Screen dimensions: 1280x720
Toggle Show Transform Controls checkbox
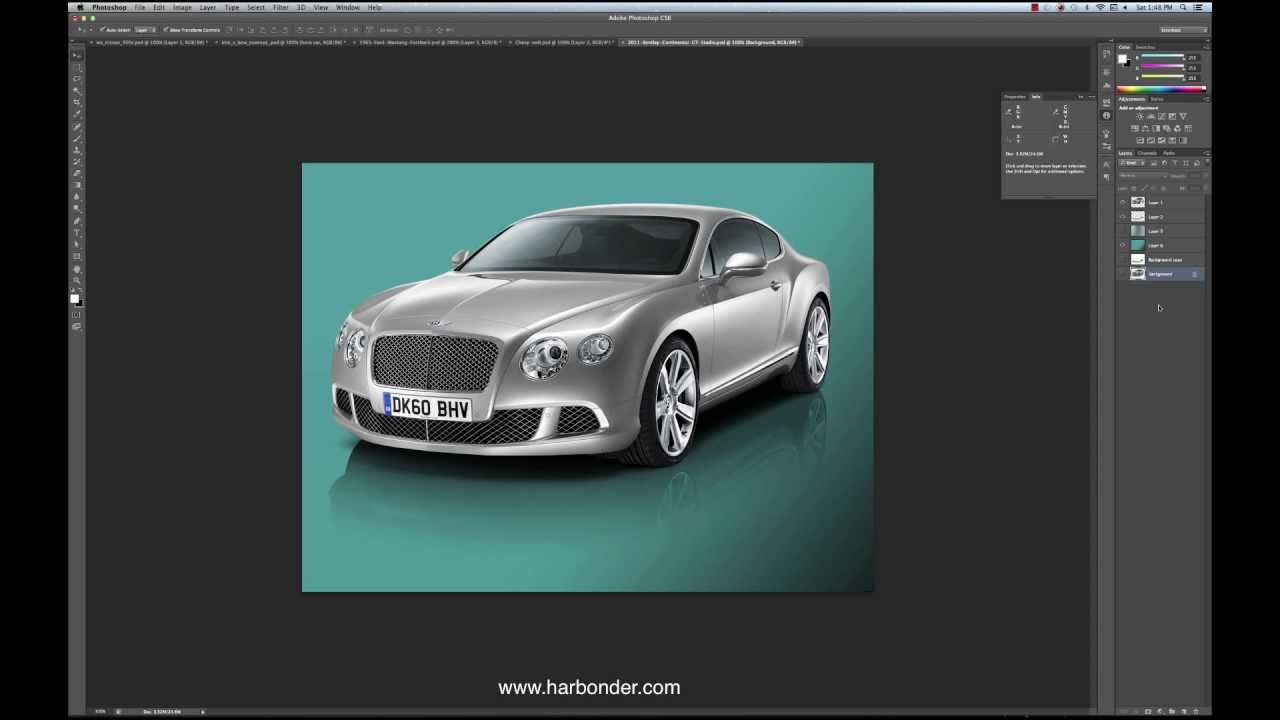tap(165, 30)
